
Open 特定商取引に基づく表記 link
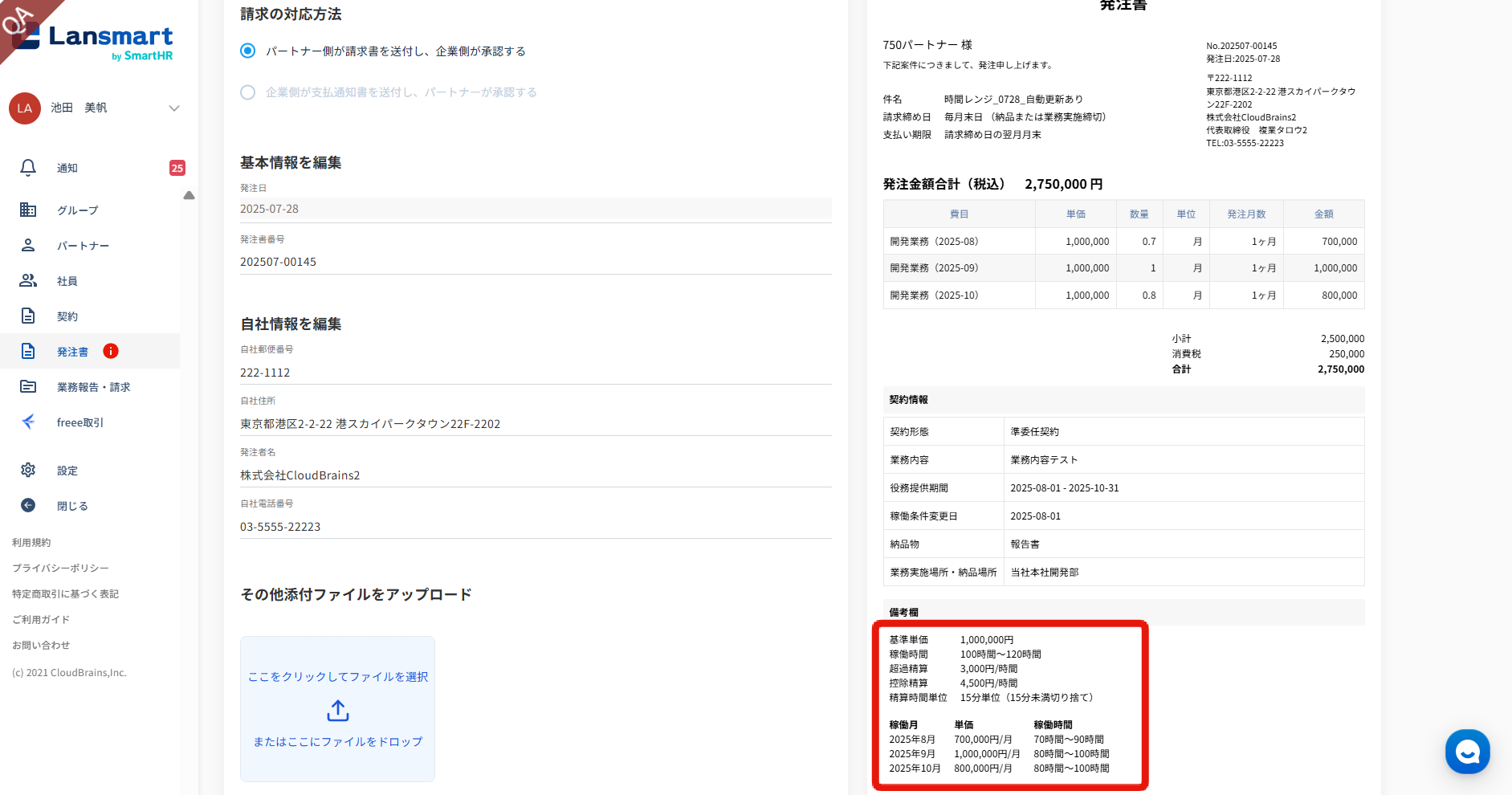[65, 594]
